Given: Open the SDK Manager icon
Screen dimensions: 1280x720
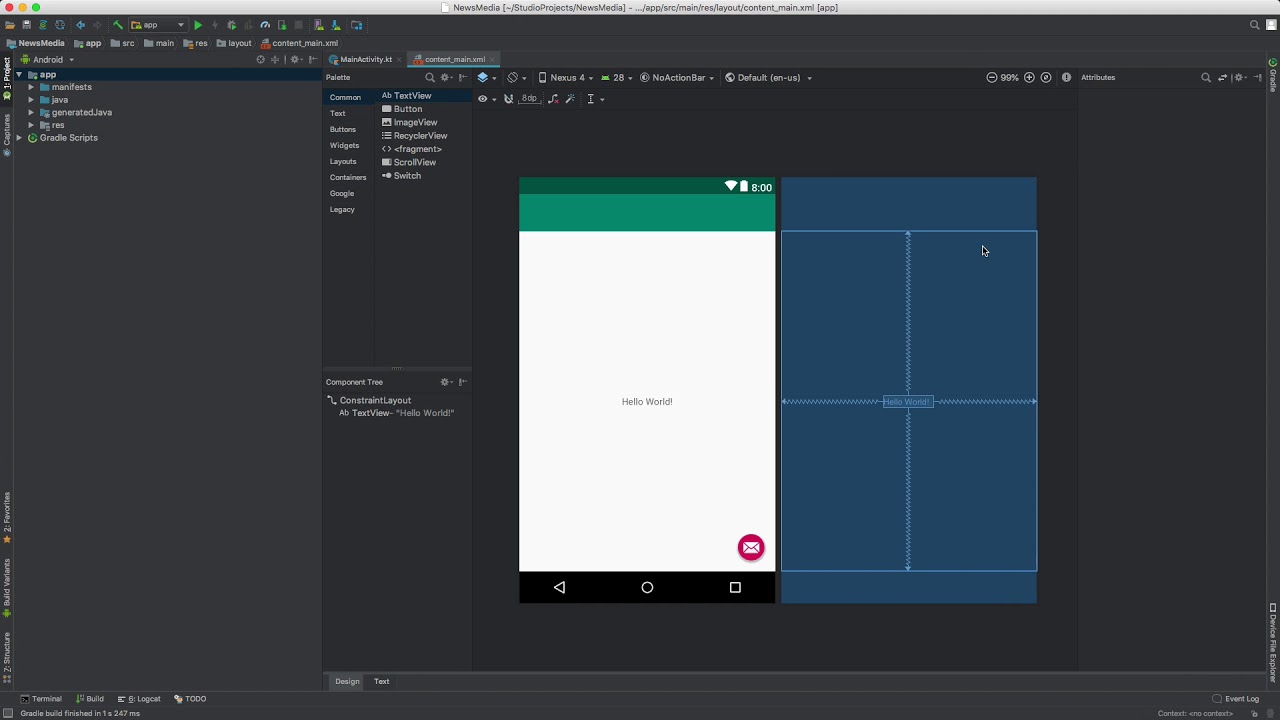Looking at the screenshot, I should [334, 25].
